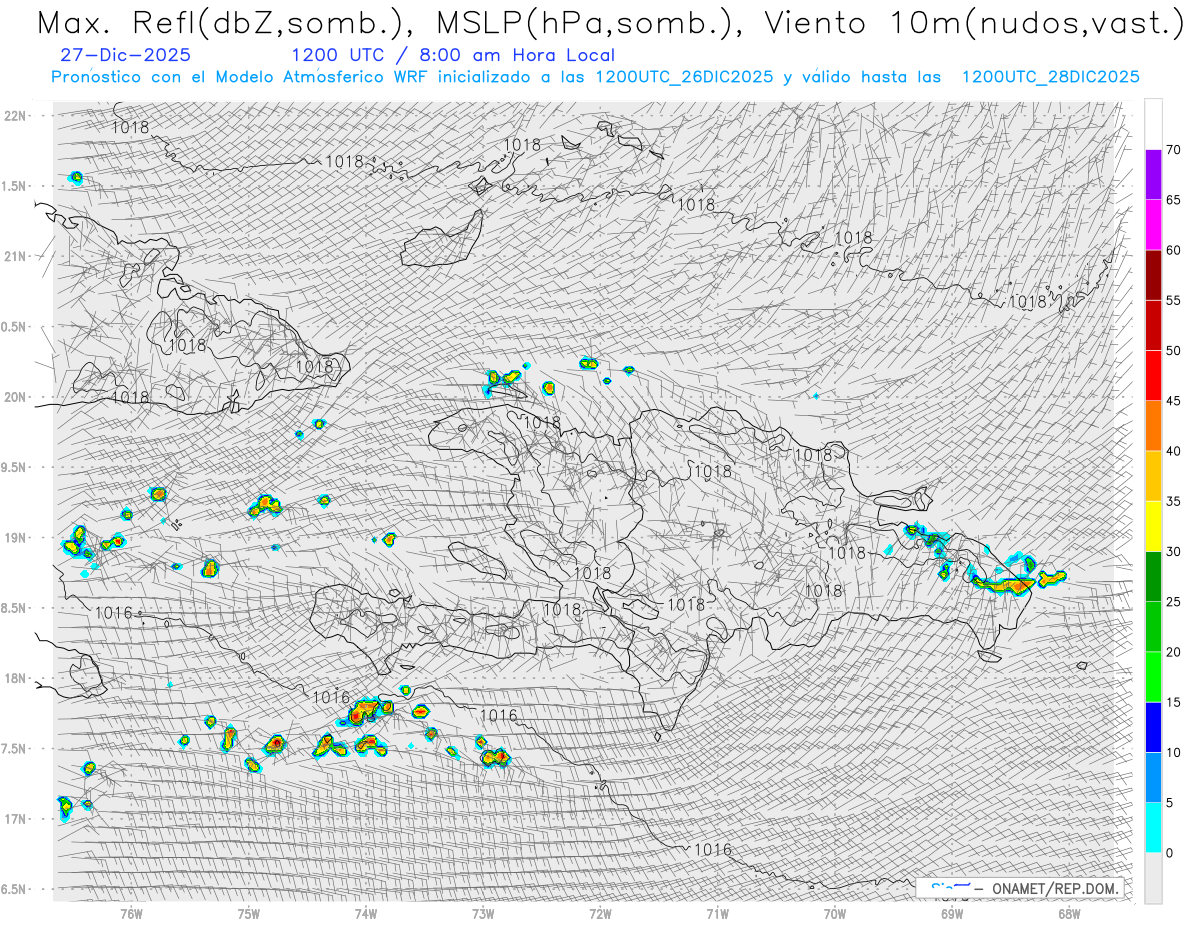Image resolution: width=1200 pixels, height=927 pixels.
Task: Click the '72W' longitude axis label
Action: tap(600, 914)
